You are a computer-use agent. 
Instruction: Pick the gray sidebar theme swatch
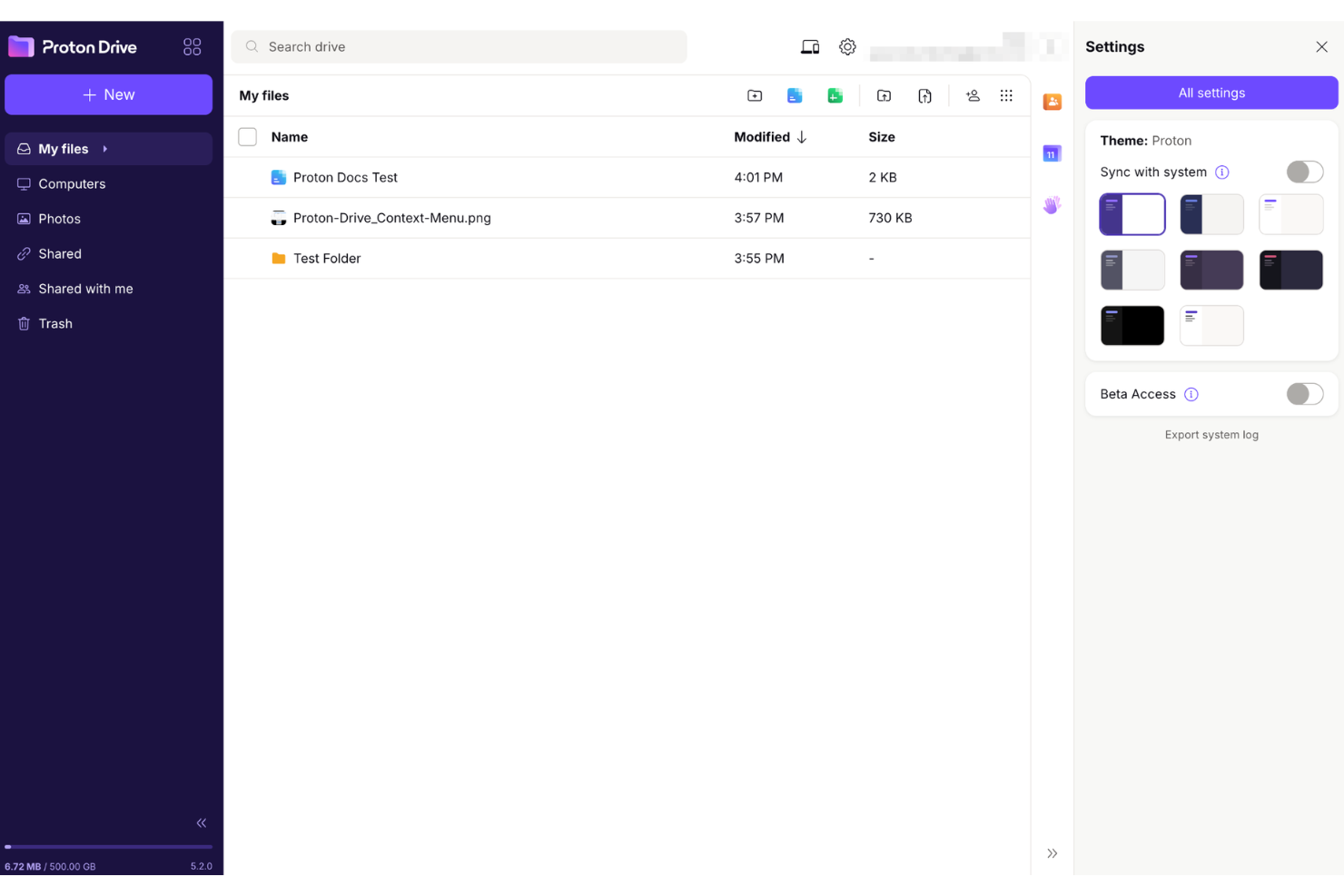1132,270
